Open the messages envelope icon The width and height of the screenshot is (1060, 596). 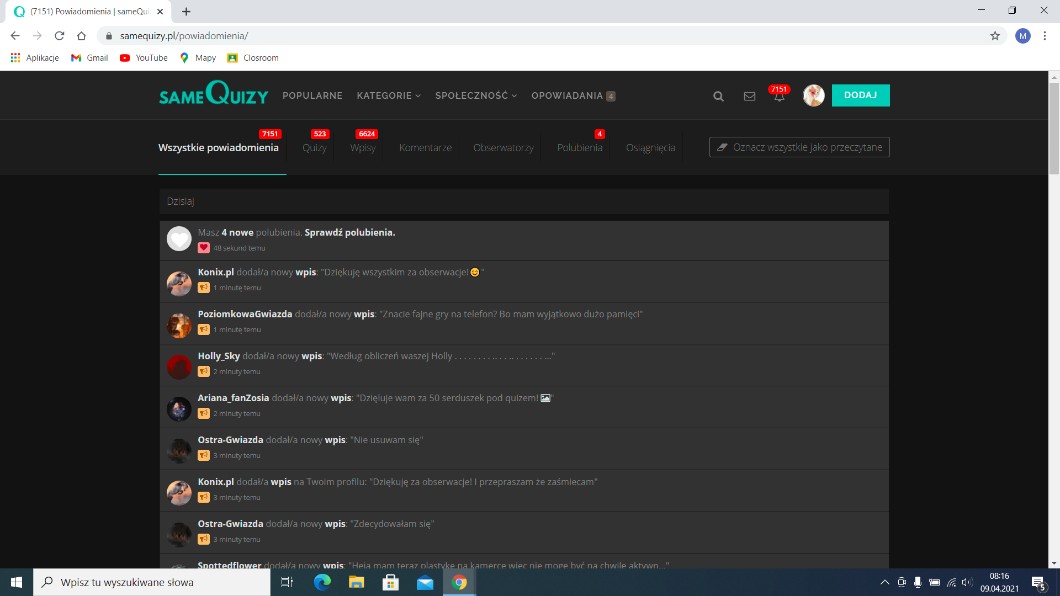coord(749,96)
